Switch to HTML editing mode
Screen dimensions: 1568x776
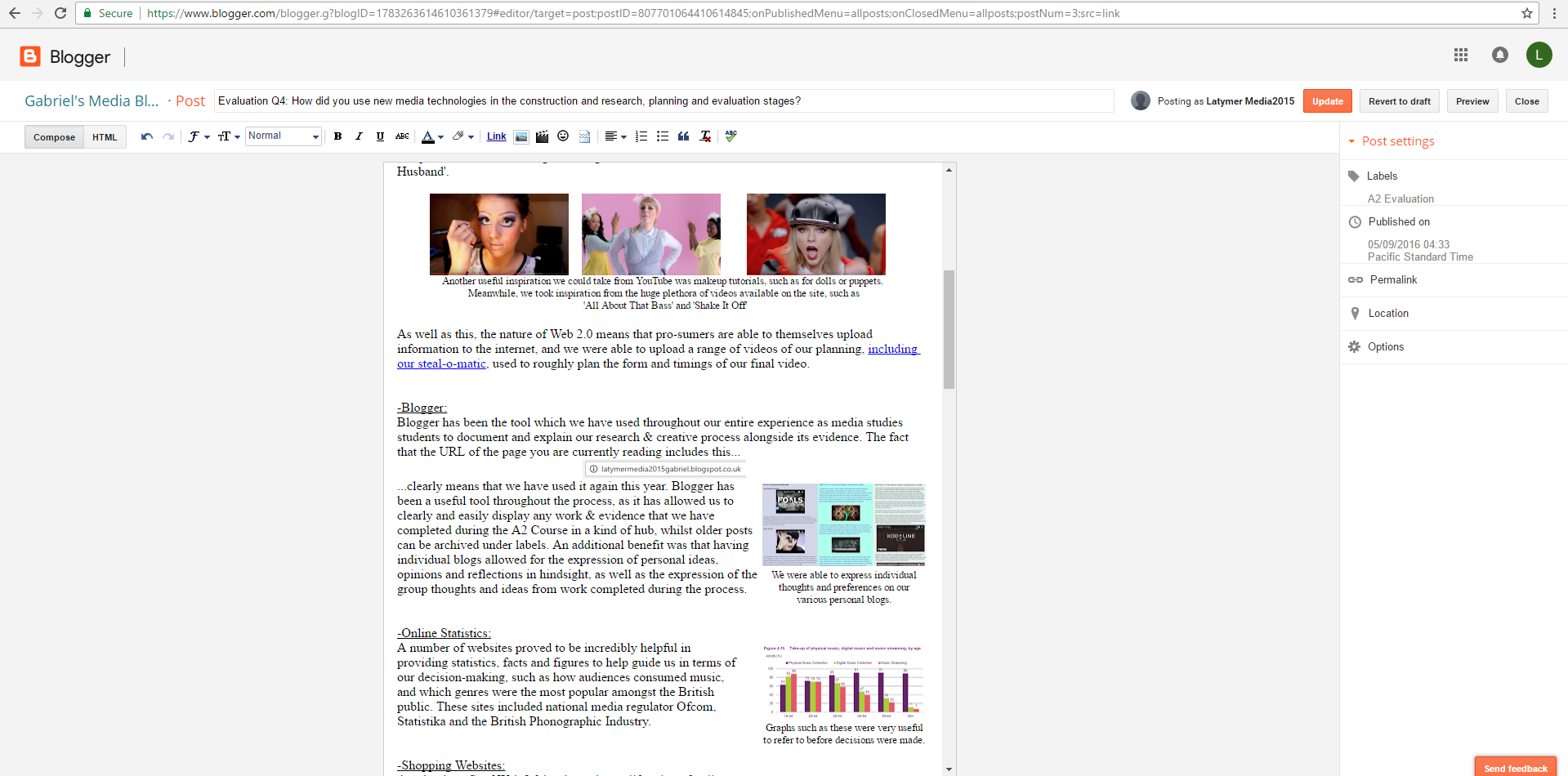click(105, 137)
